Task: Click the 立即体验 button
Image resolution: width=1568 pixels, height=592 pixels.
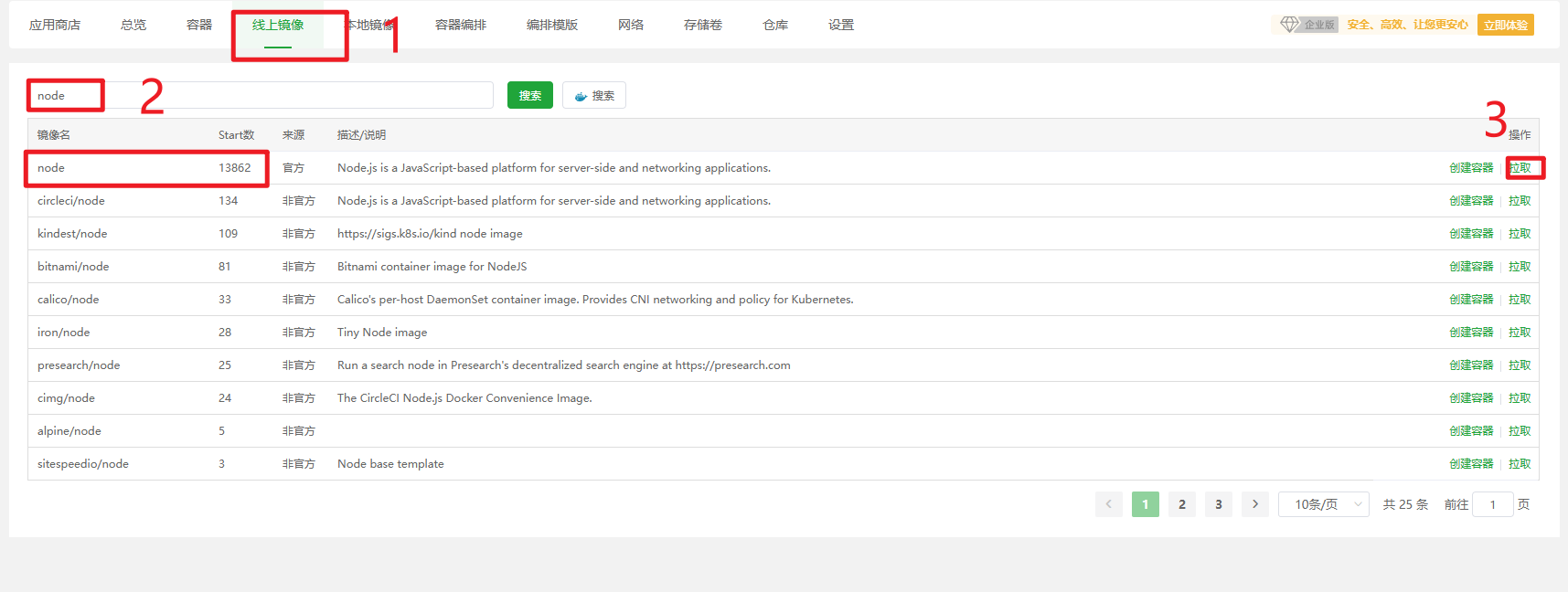Action: point(1505,26)
